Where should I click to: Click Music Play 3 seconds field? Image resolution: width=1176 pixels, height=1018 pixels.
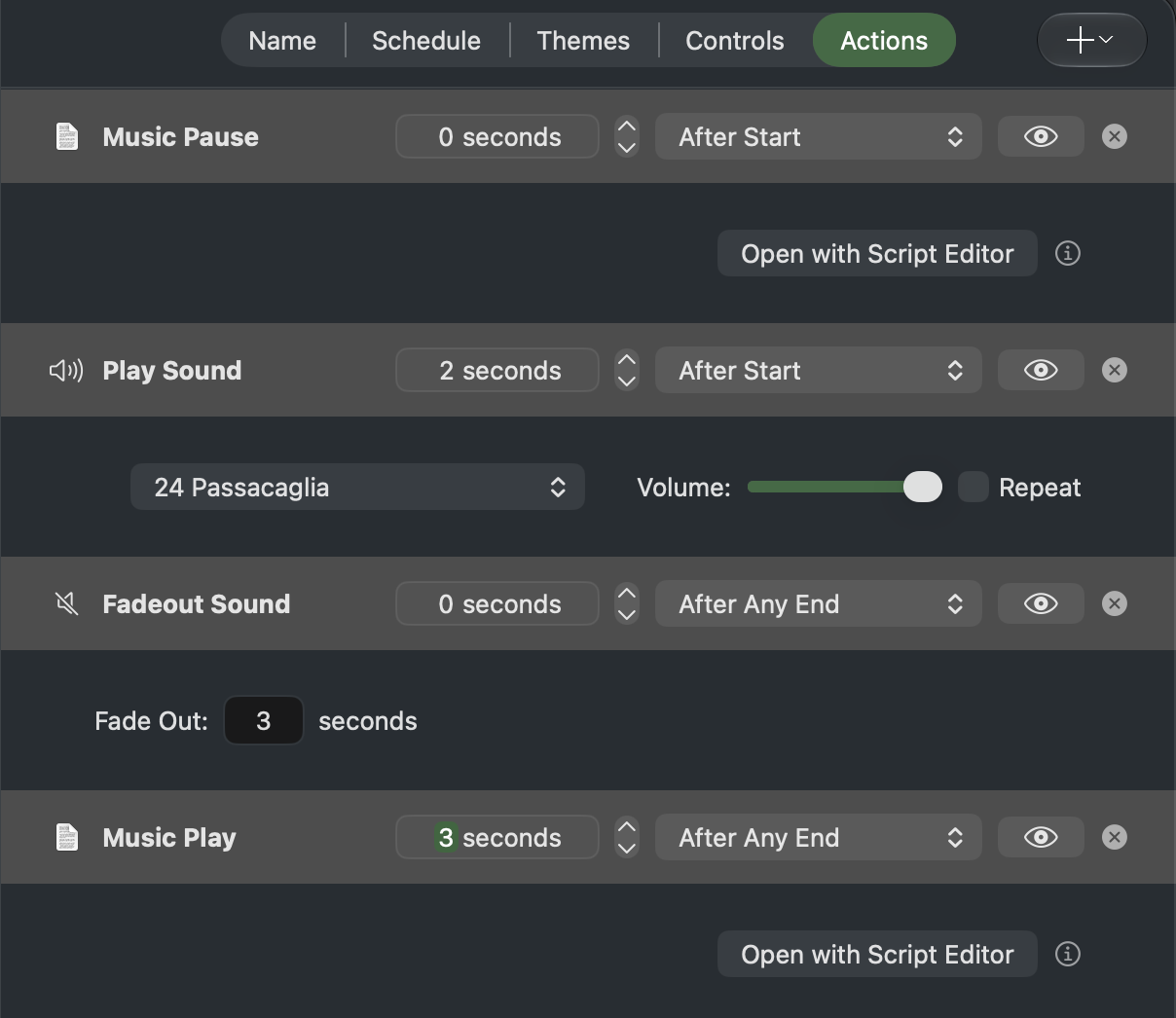pos(497,837)
